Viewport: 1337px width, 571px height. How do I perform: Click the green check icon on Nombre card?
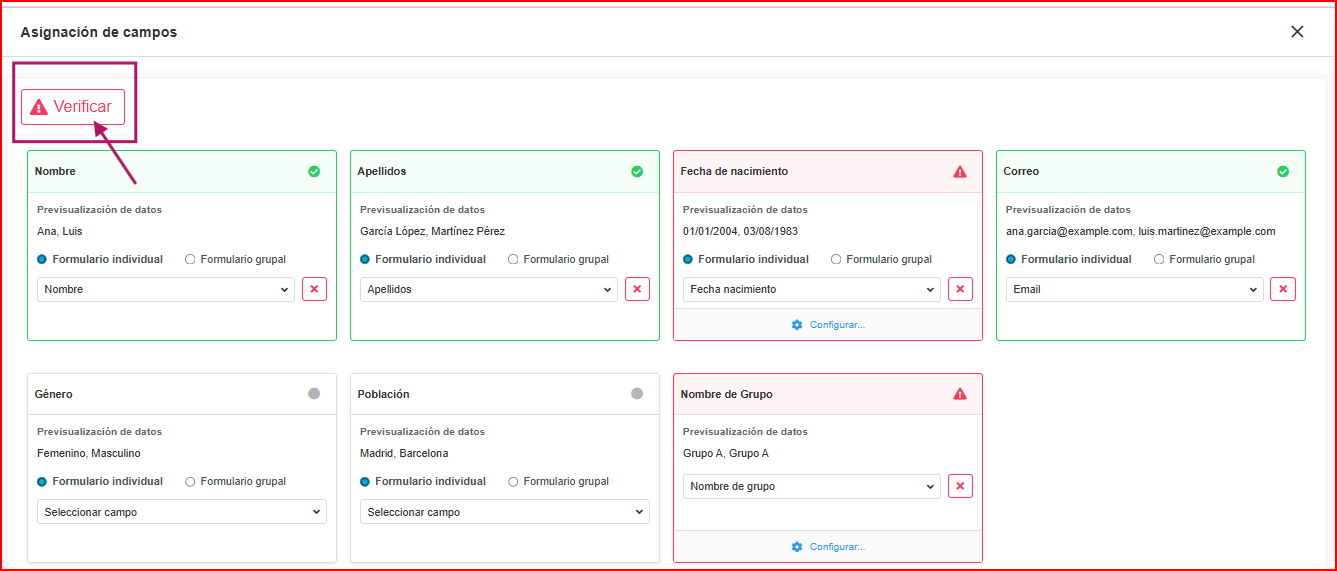point(314,172)
